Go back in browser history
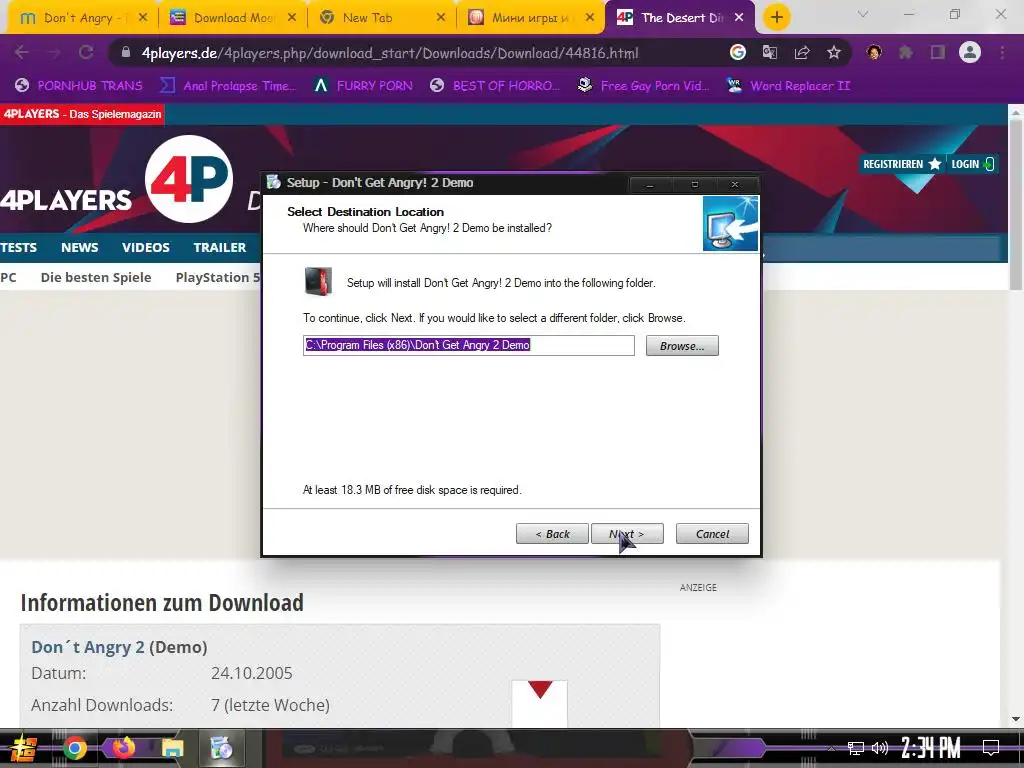Viewport: 1024px width, 768px height. tap(22, 53)
